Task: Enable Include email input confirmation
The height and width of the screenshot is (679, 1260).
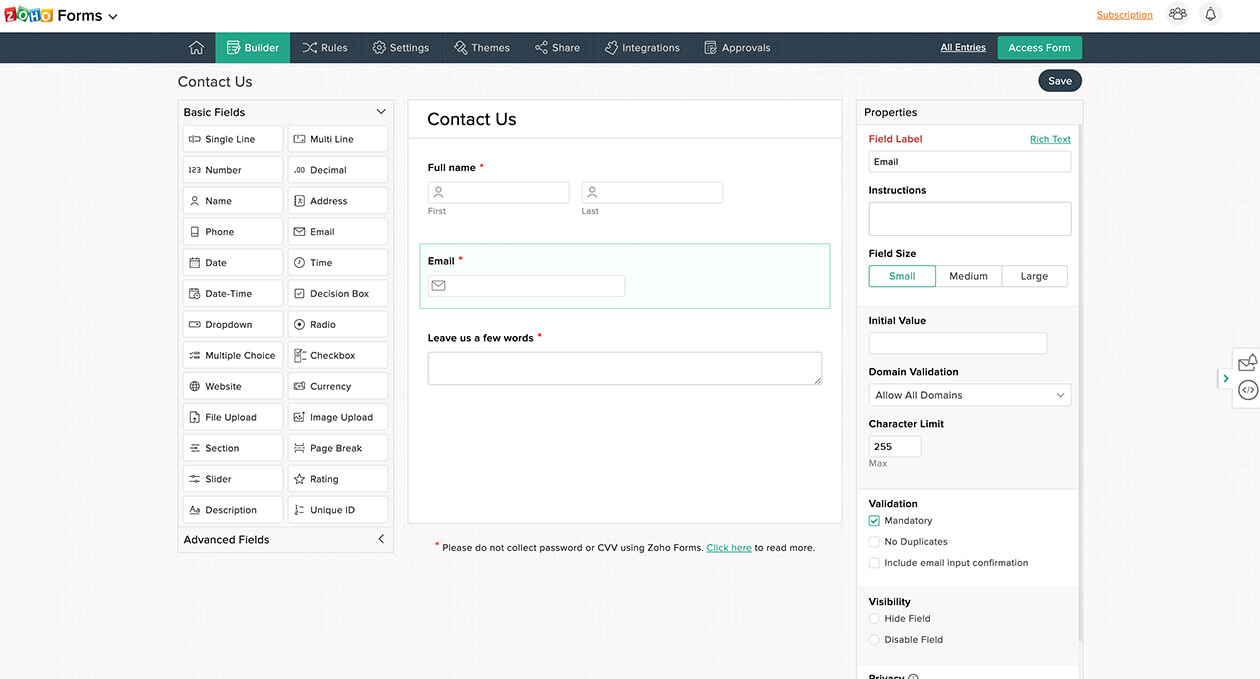Action: 874,563
